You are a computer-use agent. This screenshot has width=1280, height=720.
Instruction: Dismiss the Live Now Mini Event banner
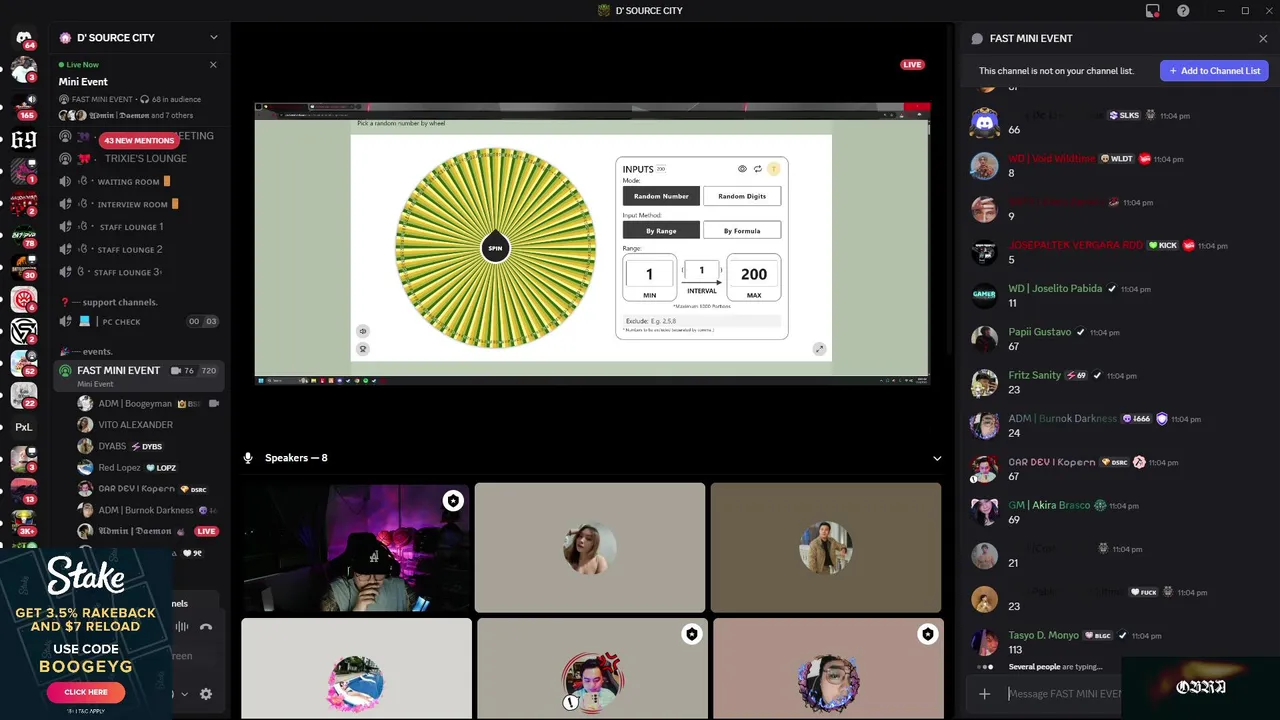pos(212,65)
